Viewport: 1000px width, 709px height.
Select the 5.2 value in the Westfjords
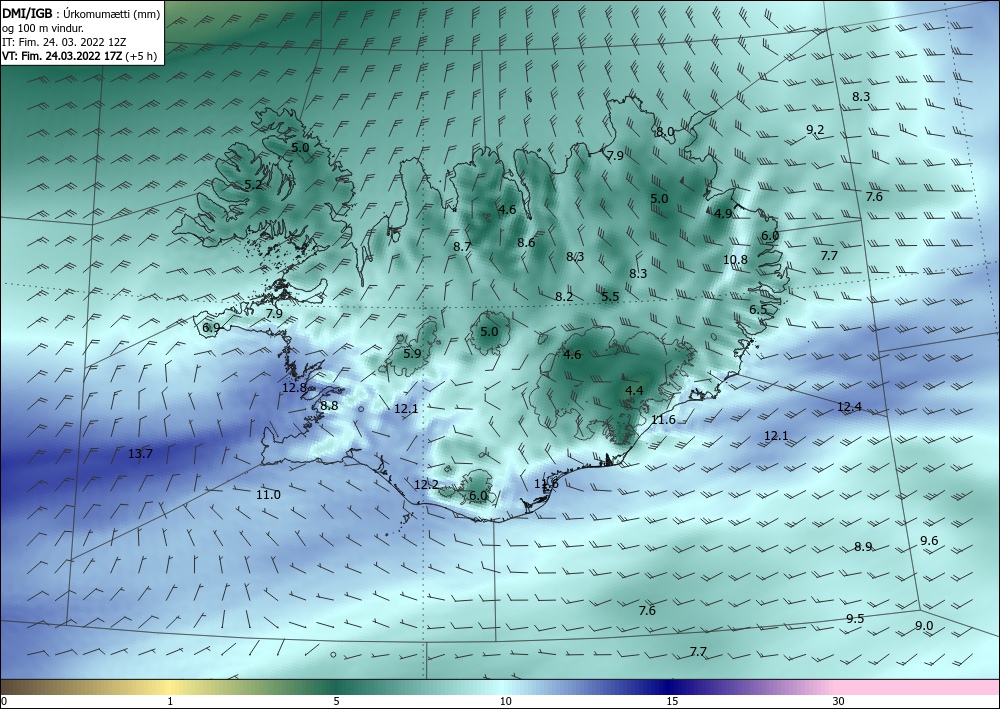[x=253, y=185]
